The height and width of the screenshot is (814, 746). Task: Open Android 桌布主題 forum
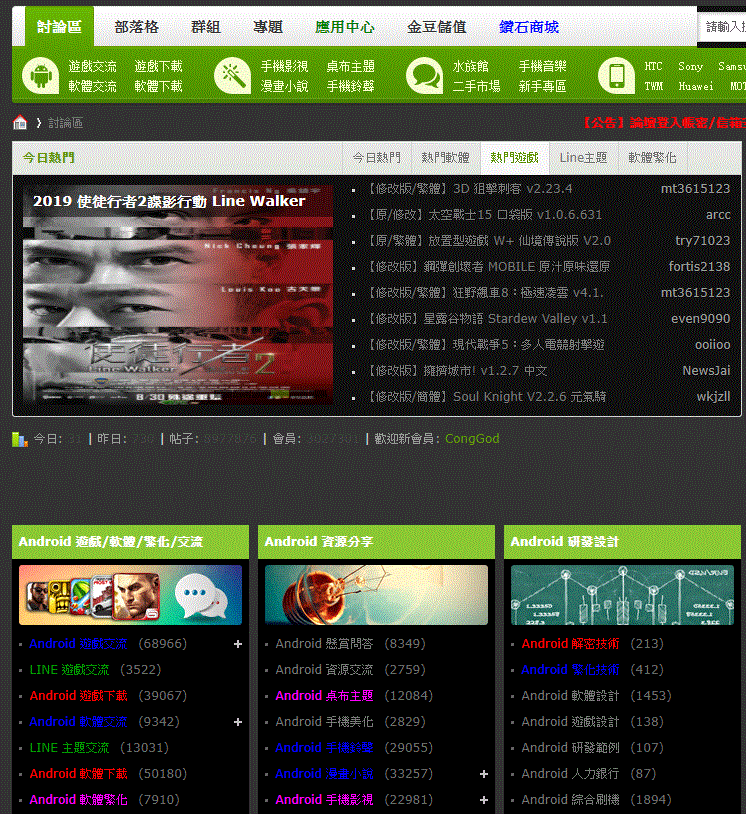[x=324, y=696]
